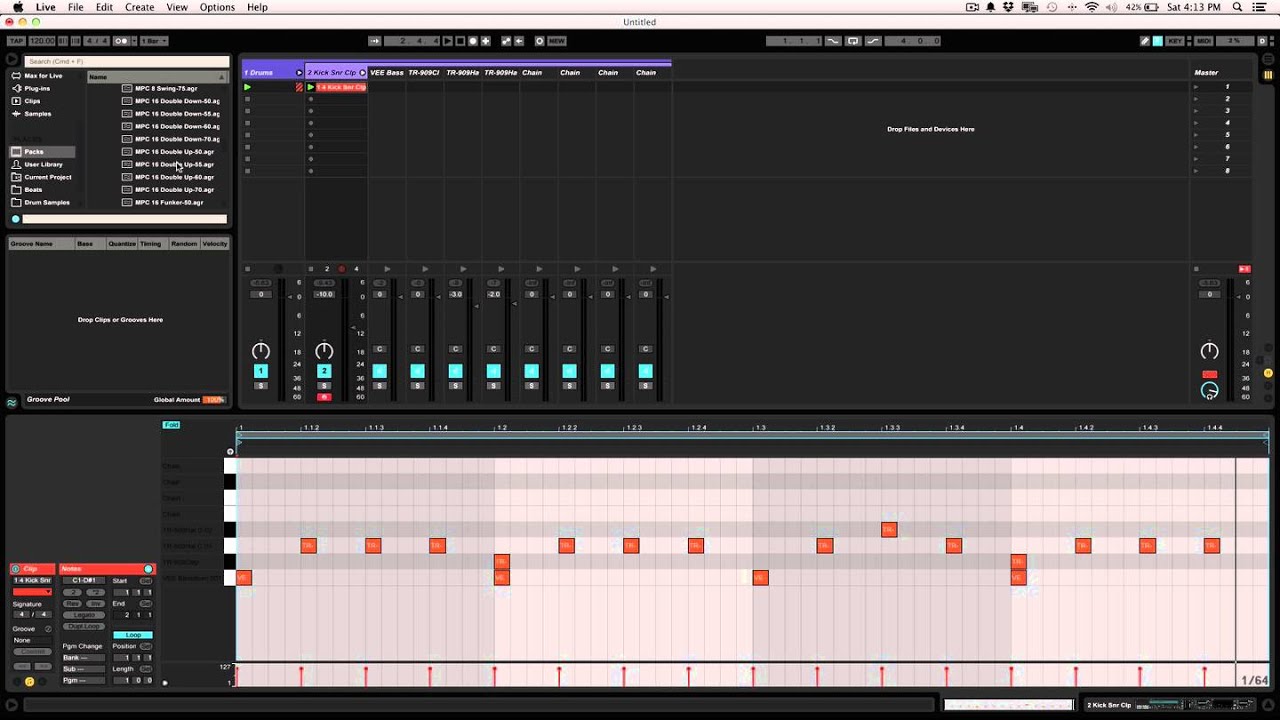Click the Master pan knob
The height and width of the screenshot is (720, 1280).
(1209, 351)
